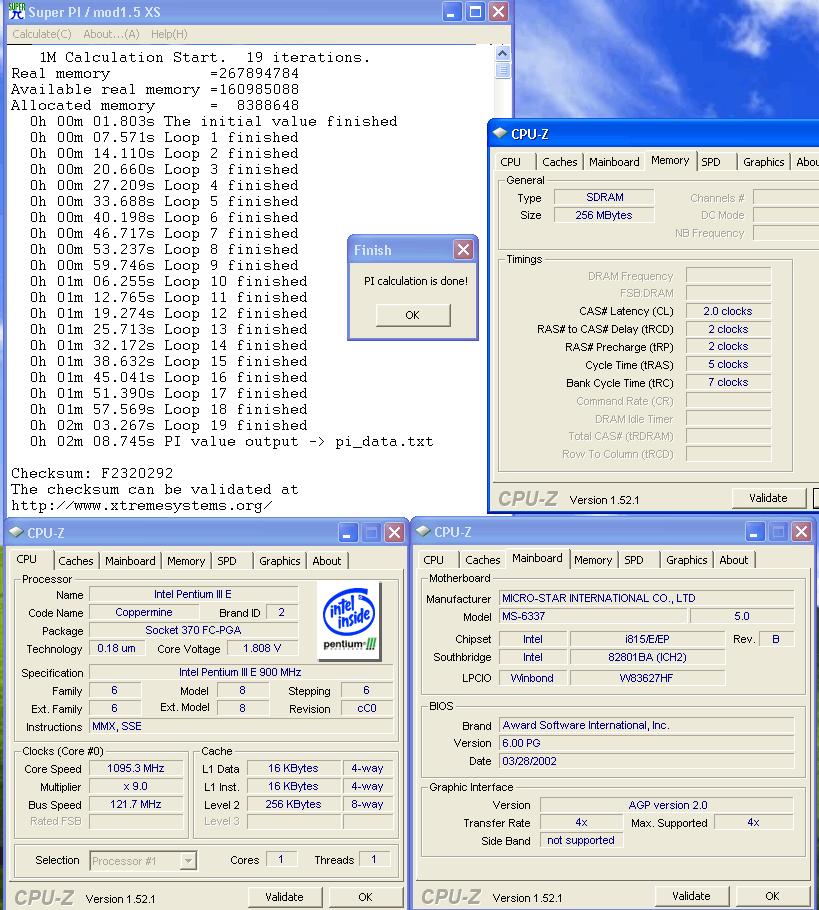Image resolution: width=819 pixels, height=910 pixels.
Task: Select SPD tab in the Memory CPU-Z window
Action: (710, 162)
